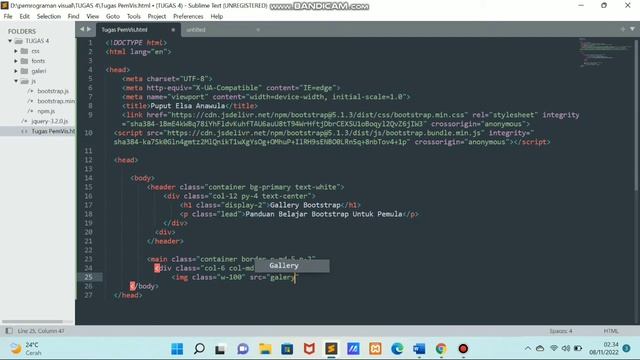Show hidden system tray icons
This screenshot has height=360, width=640.
[x=528, y=349]
